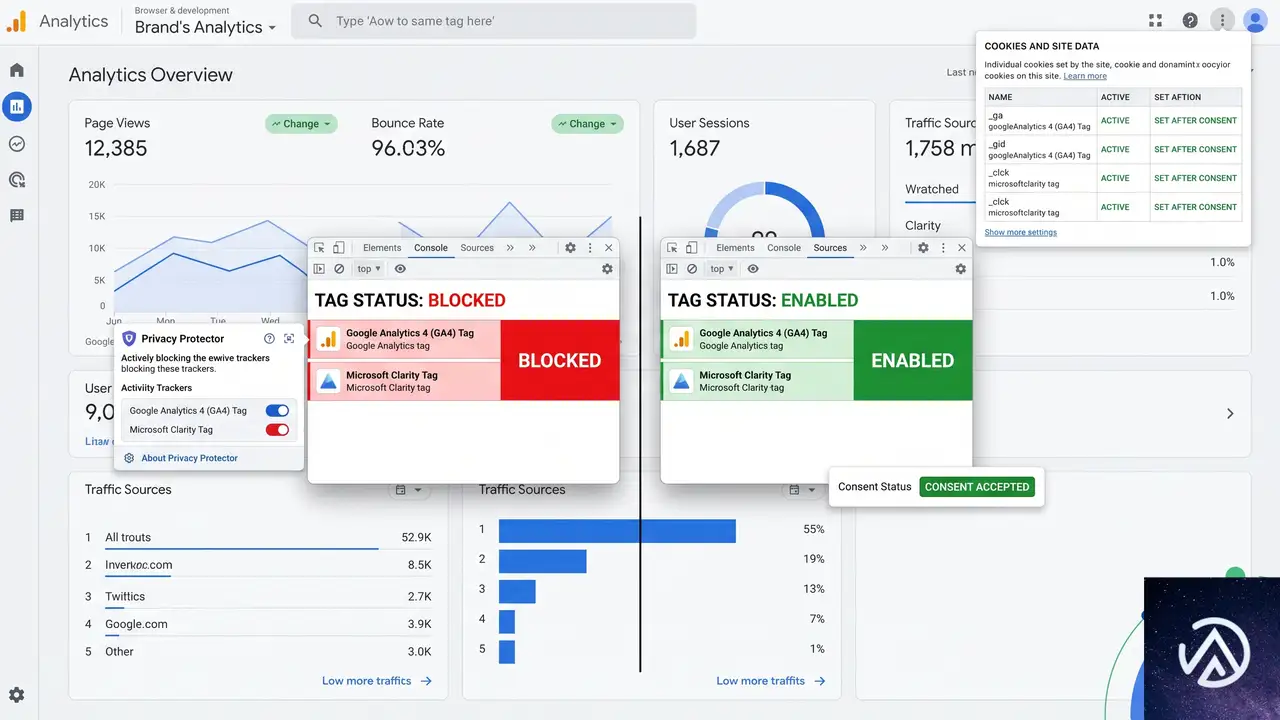The width and height of the screenshot is (1280, 720).
Task: Switch to Elements tab in BLOCKED DevTools
Action: pos(382,248)
